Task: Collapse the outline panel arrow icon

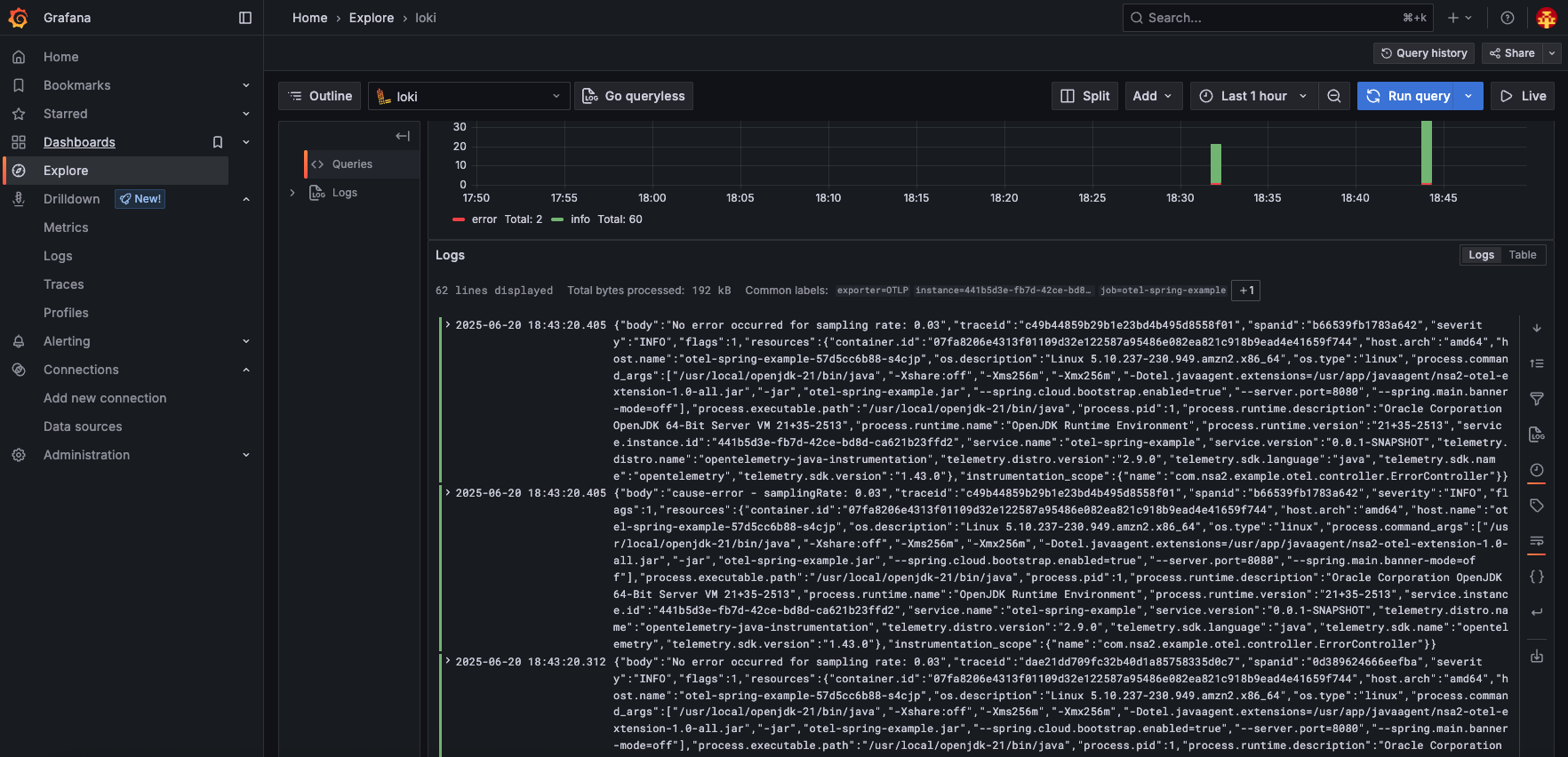Action: click(403, 136)
